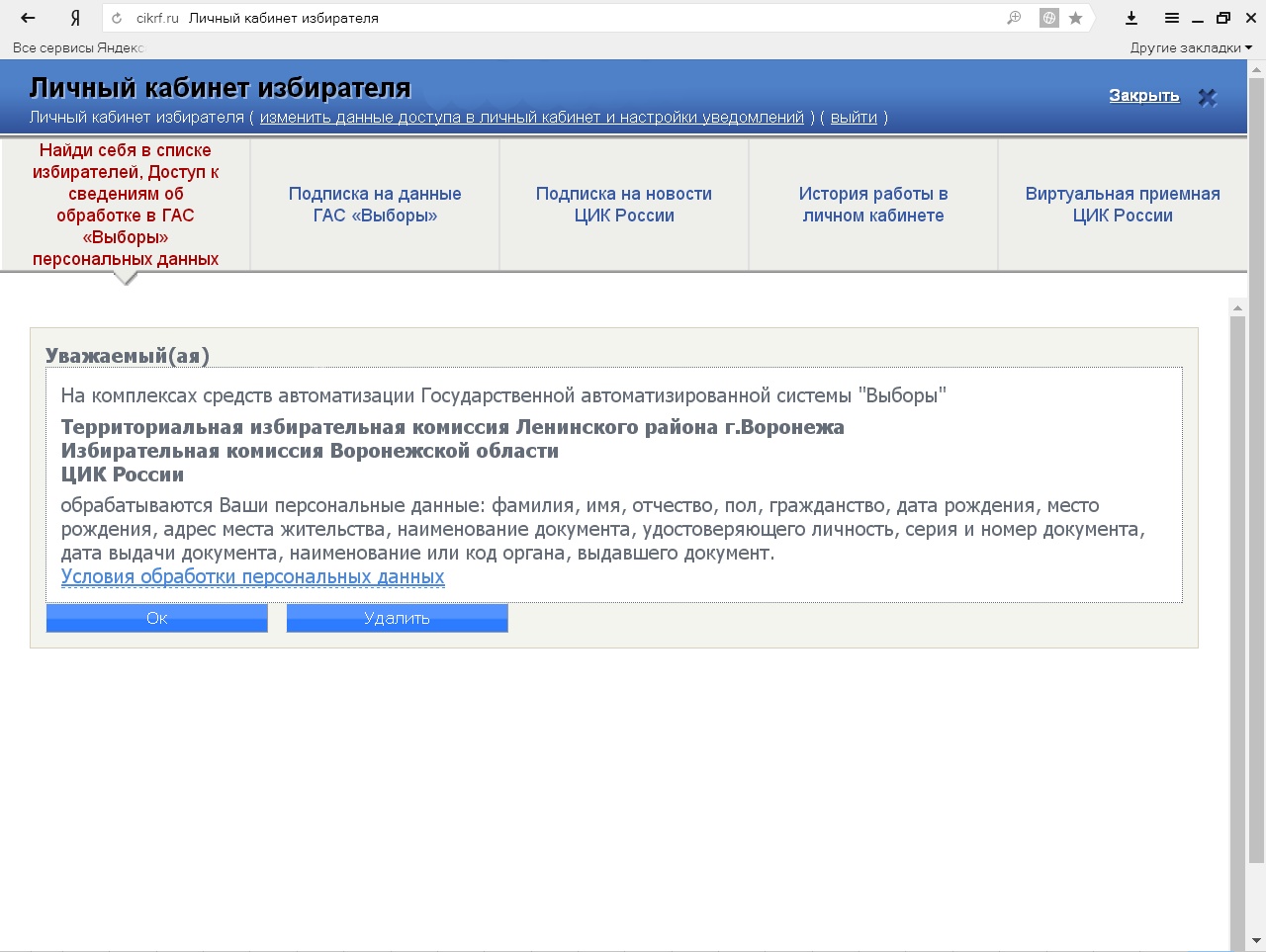Reload the page with the refresh icon

117,18
